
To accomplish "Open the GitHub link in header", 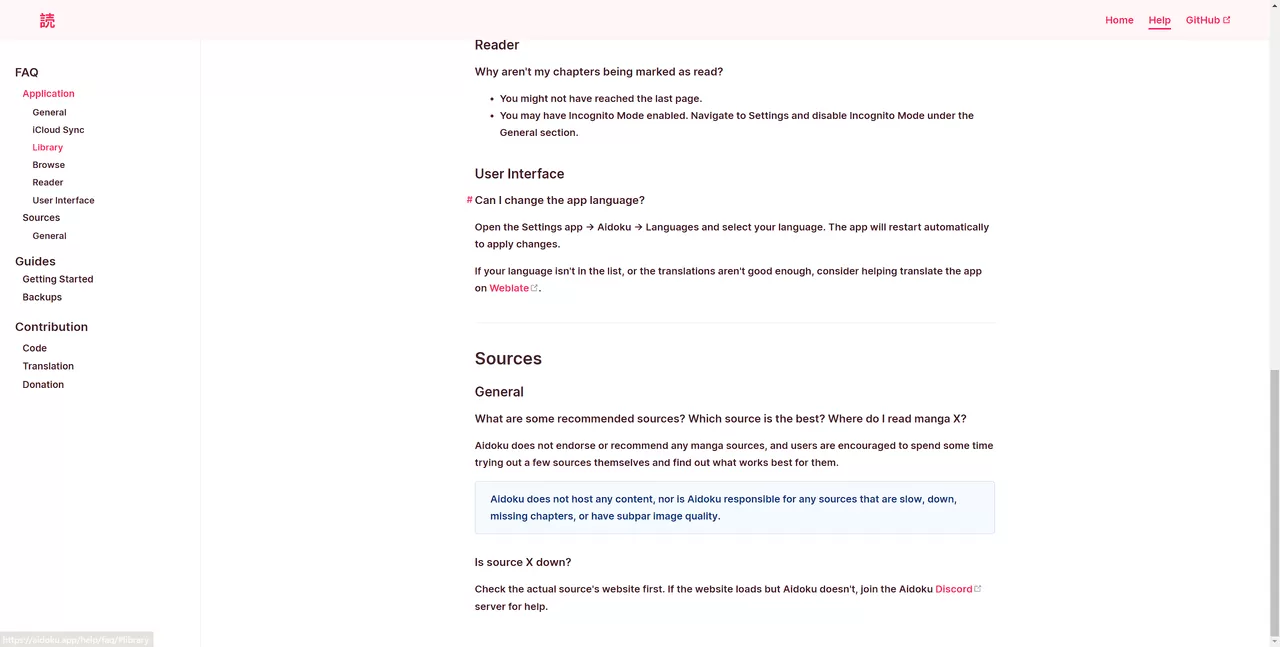I will click(x=1202, y=20).
